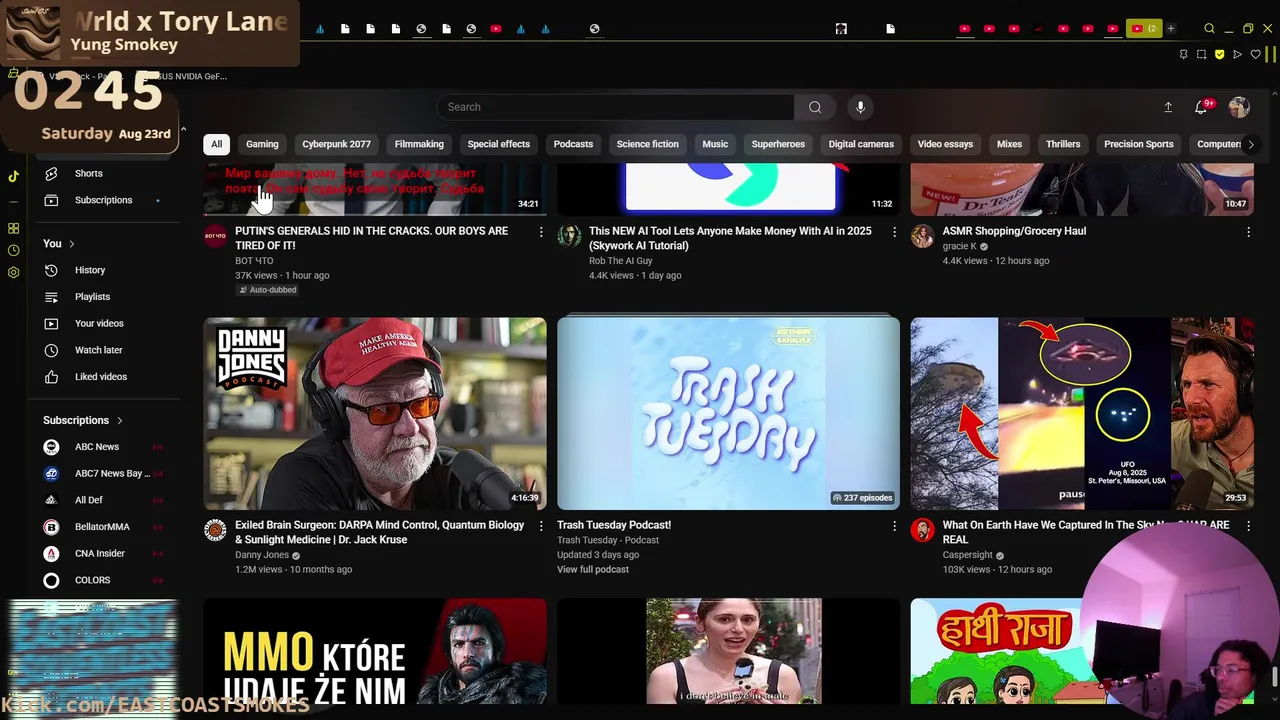
Task: Open the browser sidebar four-squares icon
Action: coord(13,228)
